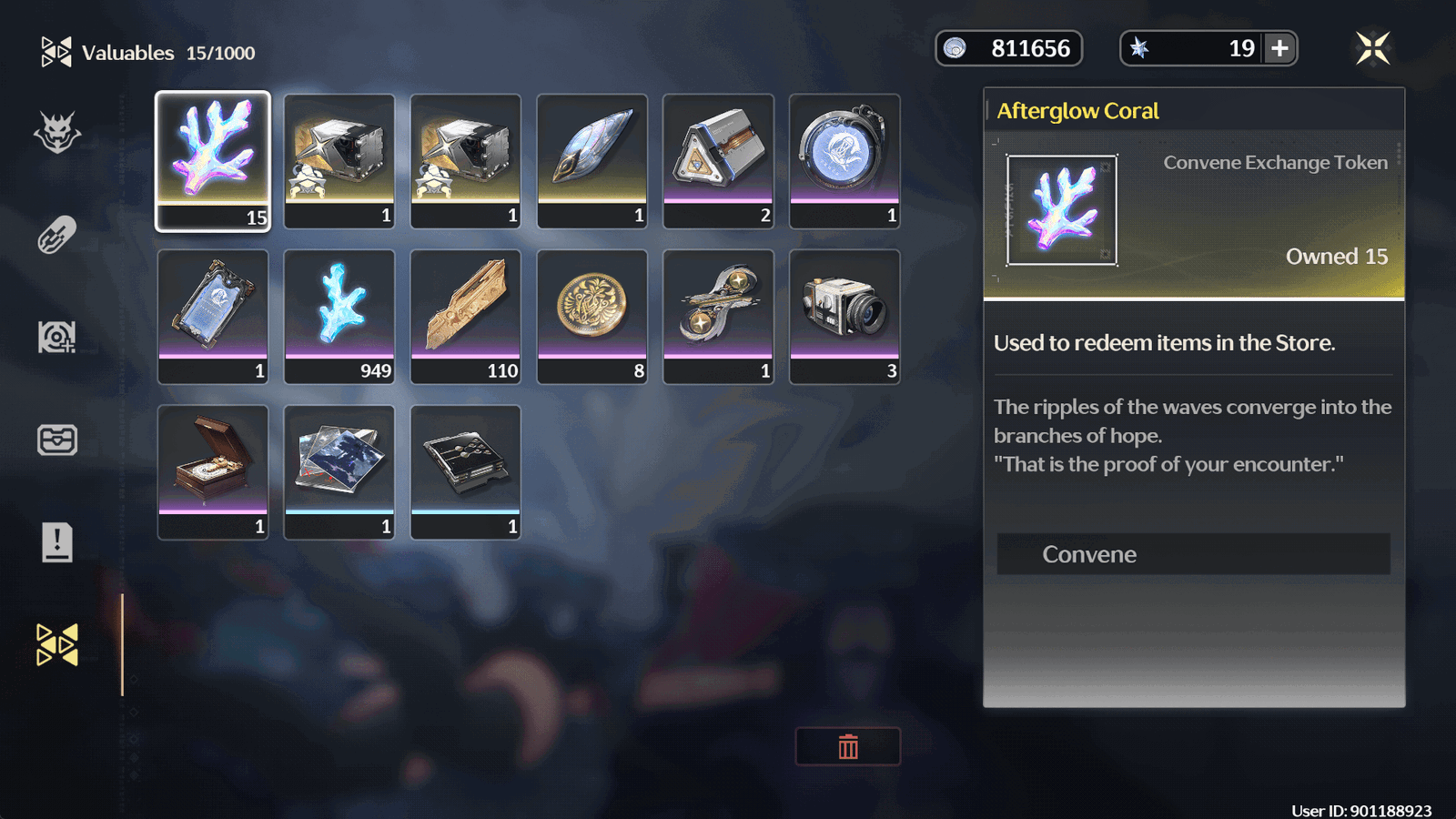Click the Convene button

pyautogui.click(x=1193, y=554)
